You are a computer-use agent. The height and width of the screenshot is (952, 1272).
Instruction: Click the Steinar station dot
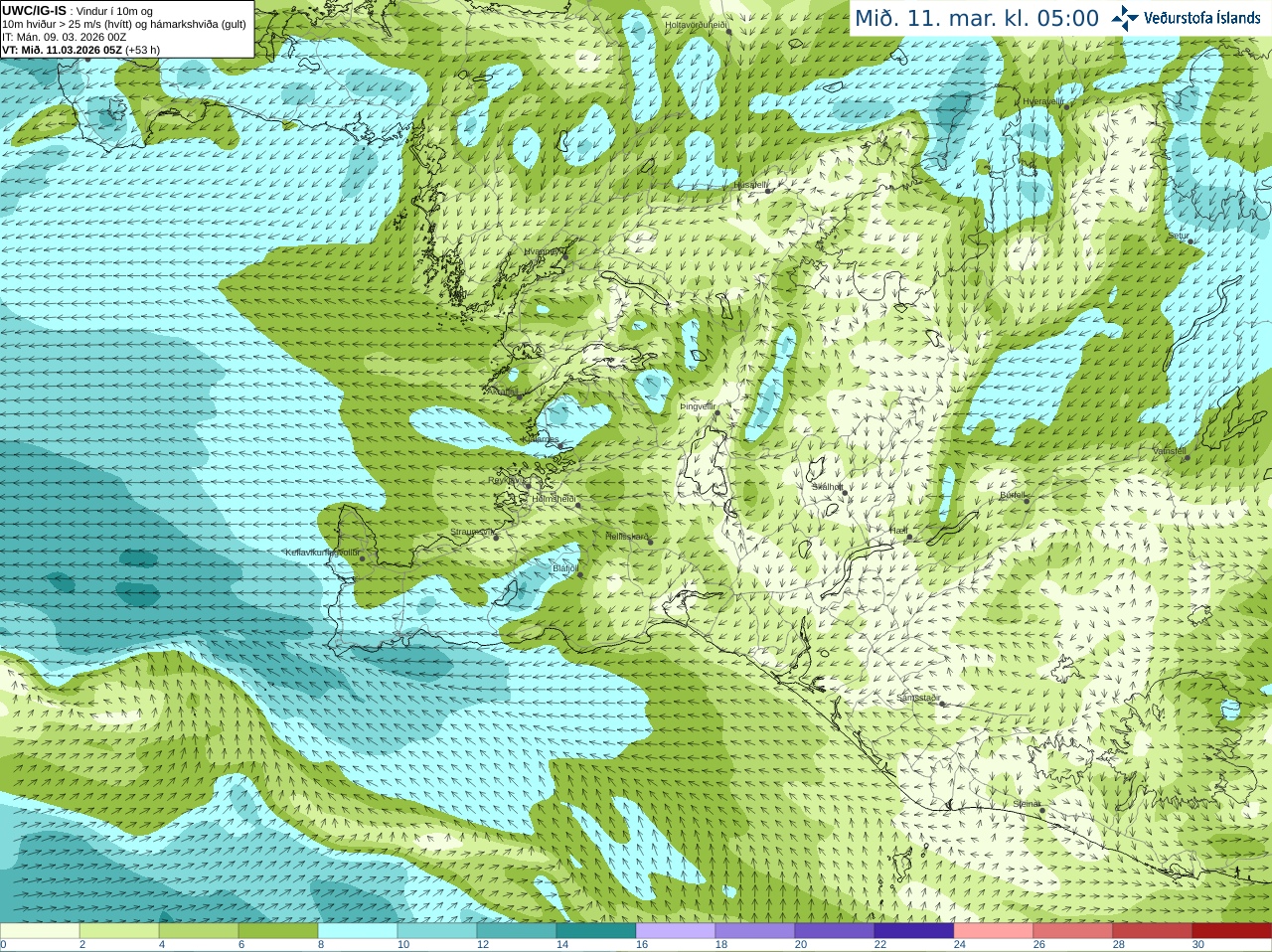pyautogui.click(x=1041, y=810)
